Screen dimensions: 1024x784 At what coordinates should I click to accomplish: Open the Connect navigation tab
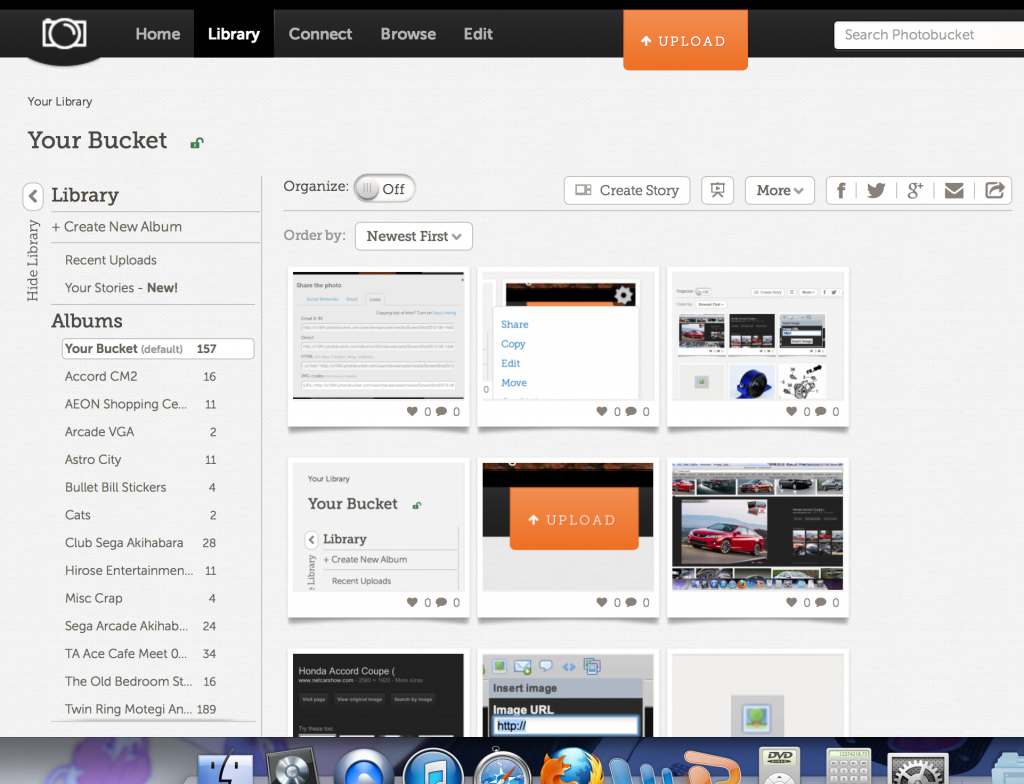tap(320, 34)
